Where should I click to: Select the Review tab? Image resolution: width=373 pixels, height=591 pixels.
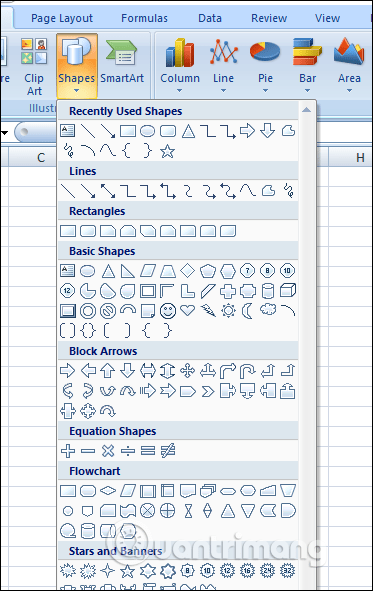tap(269, 18)
